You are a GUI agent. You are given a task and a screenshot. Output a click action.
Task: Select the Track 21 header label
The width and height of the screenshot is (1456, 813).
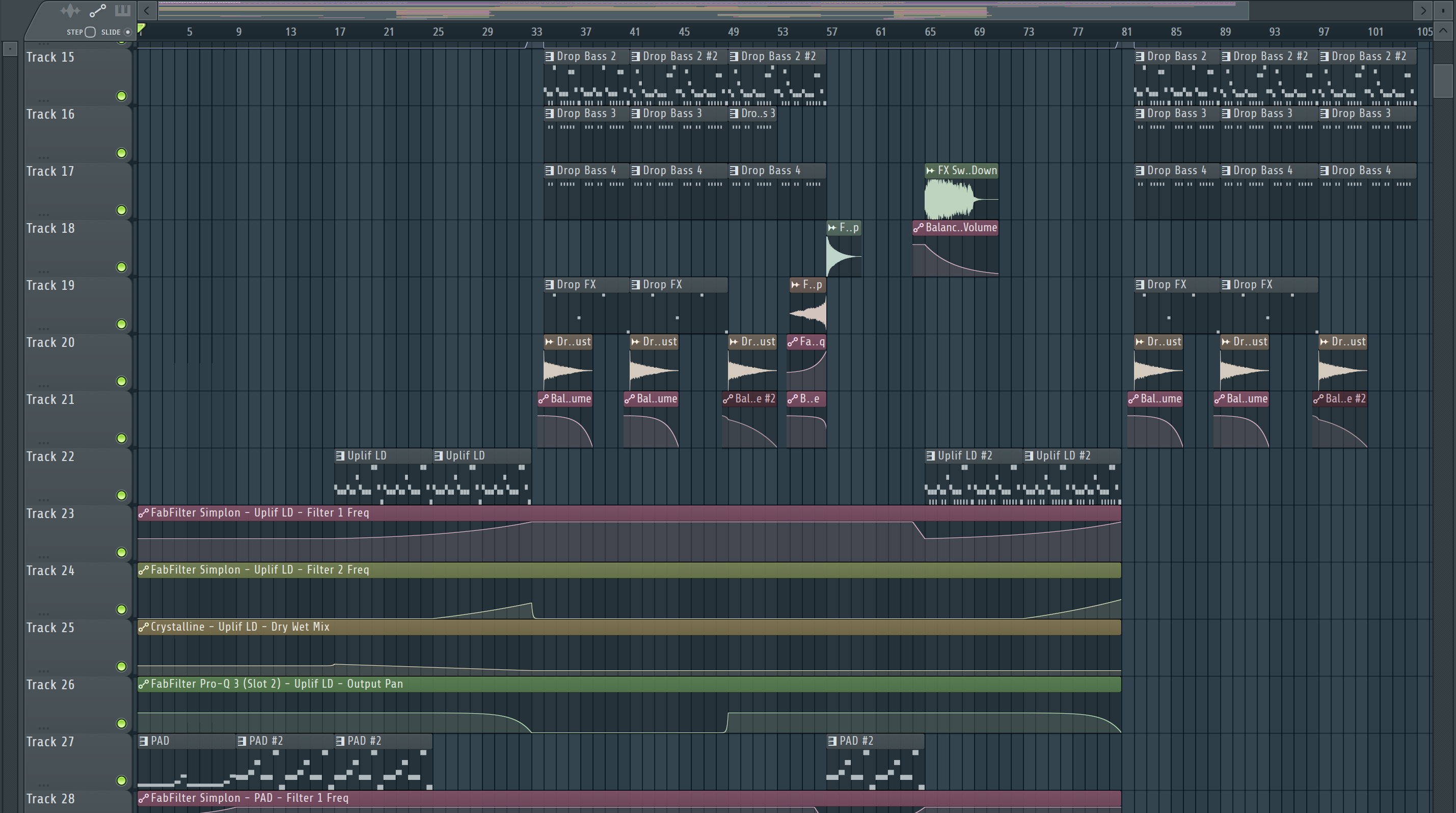[50, 399]
